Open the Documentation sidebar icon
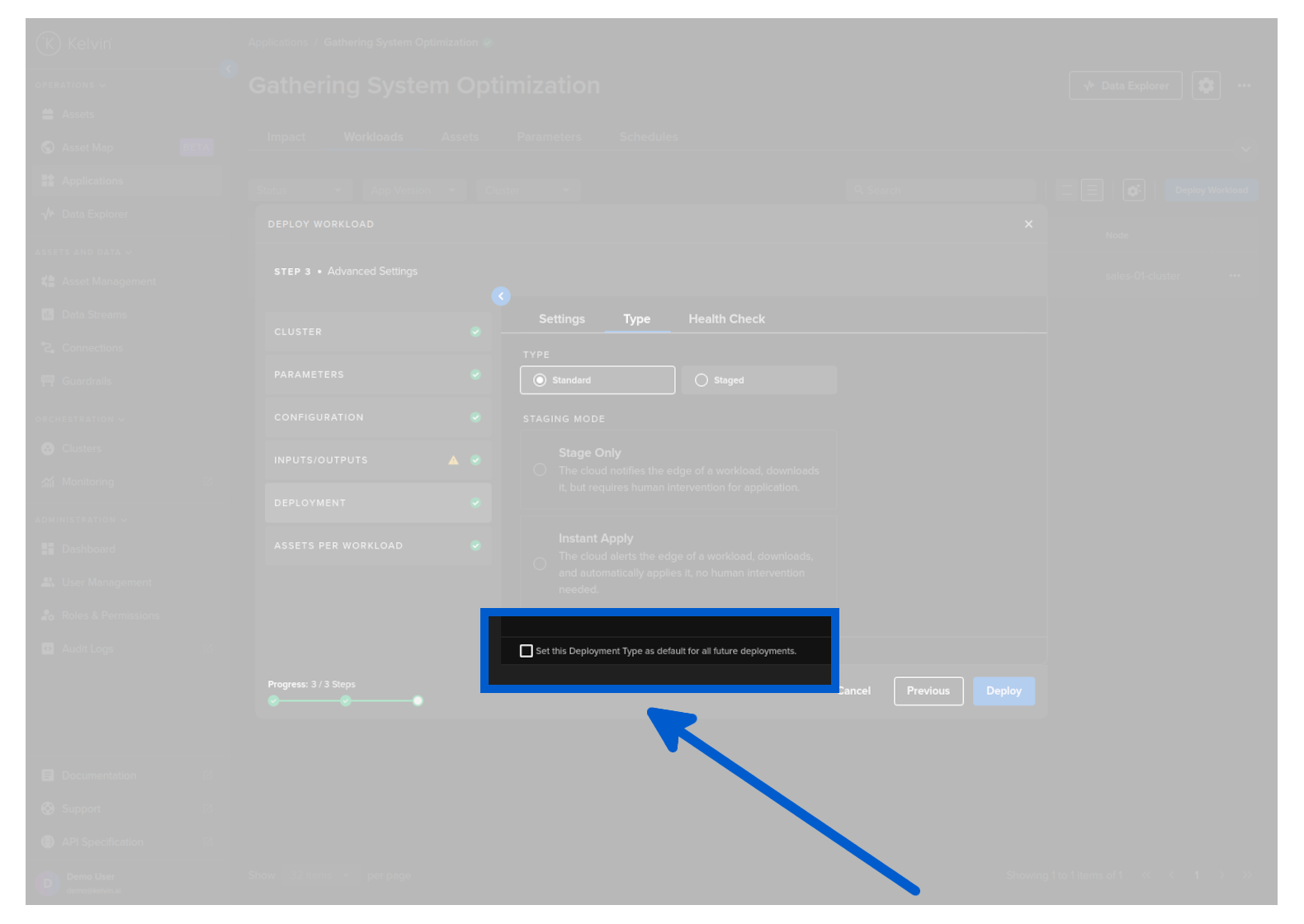Screen dimensions: 1304x924 tap(48, 775)
